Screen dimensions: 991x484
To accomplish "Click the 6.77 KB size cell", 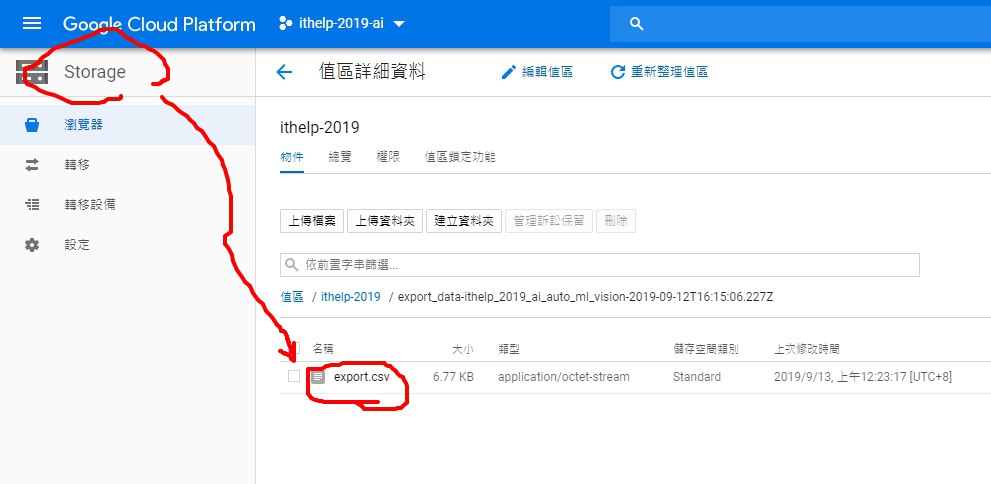I will (x=453, y=377).
